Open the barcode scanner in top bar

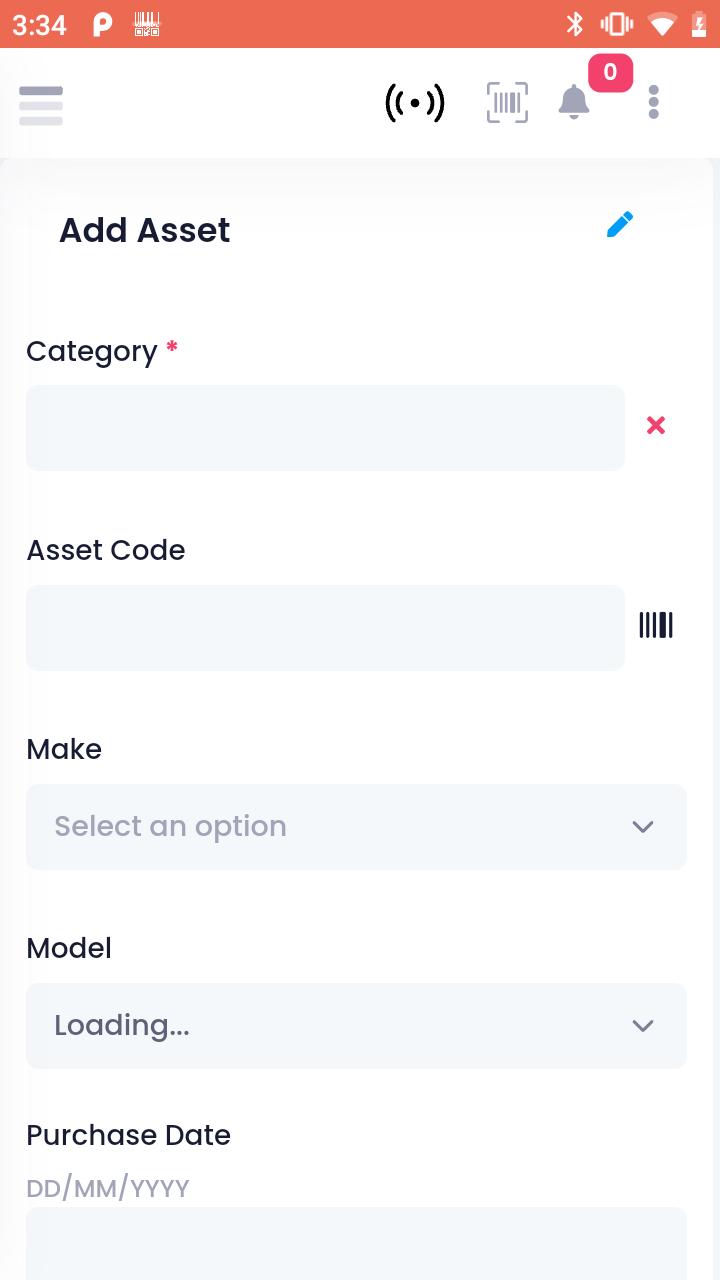[508, 103]
